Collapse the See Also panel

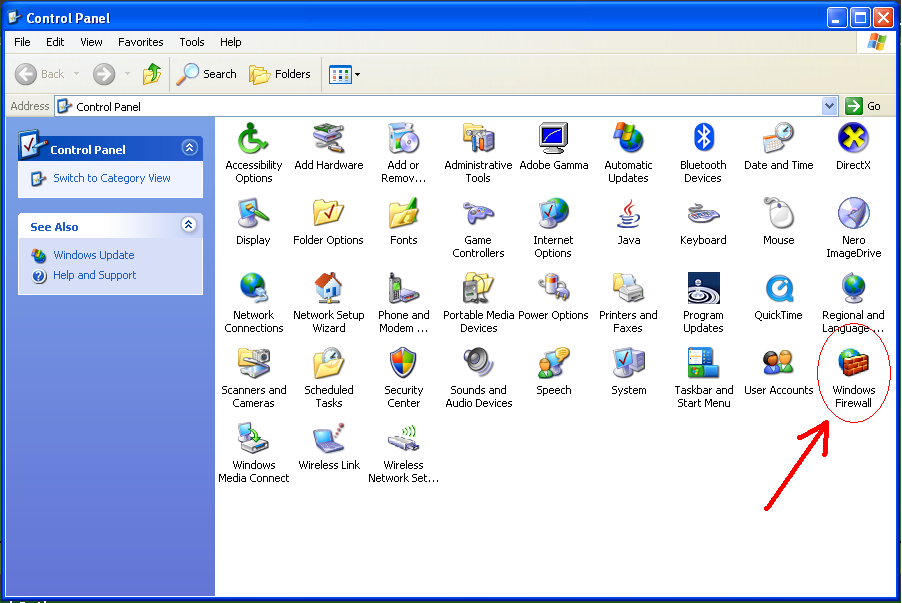[x=189, y=226]
